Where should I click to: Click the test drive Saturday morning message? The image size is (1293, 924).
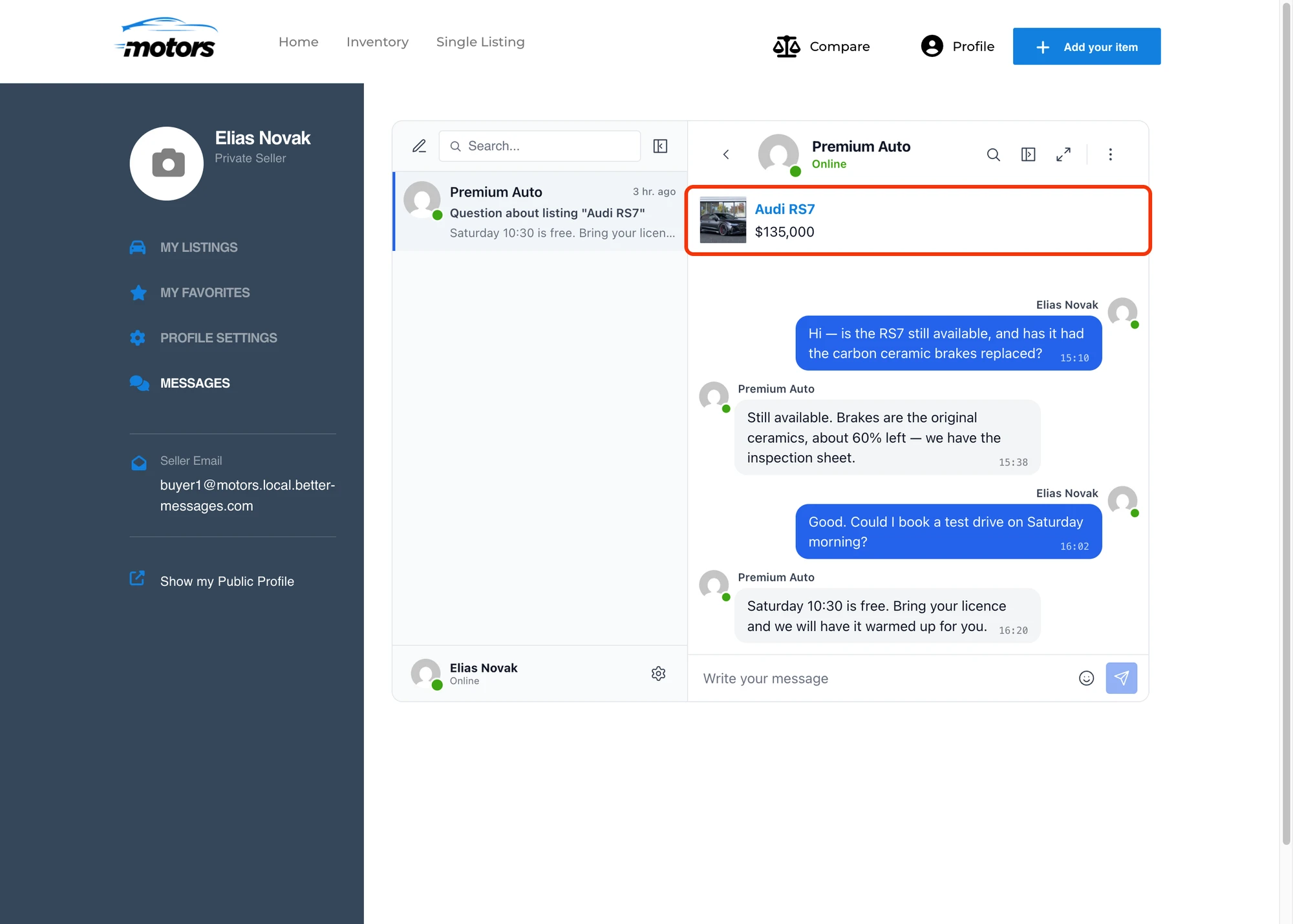(948, 532)
